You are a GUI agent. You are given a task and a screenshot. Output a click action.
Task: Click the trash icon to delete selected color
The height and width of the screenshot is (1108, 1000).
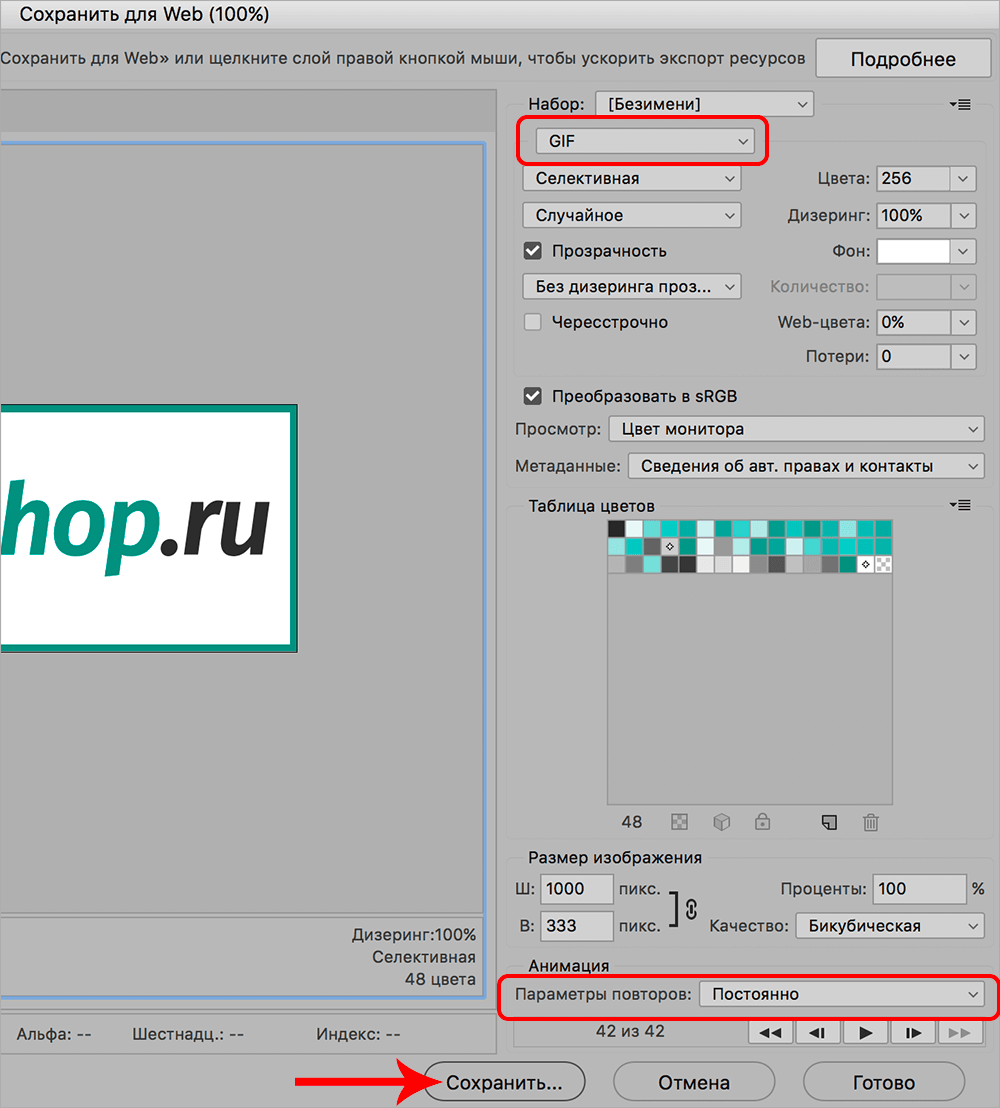click(871, 822)
